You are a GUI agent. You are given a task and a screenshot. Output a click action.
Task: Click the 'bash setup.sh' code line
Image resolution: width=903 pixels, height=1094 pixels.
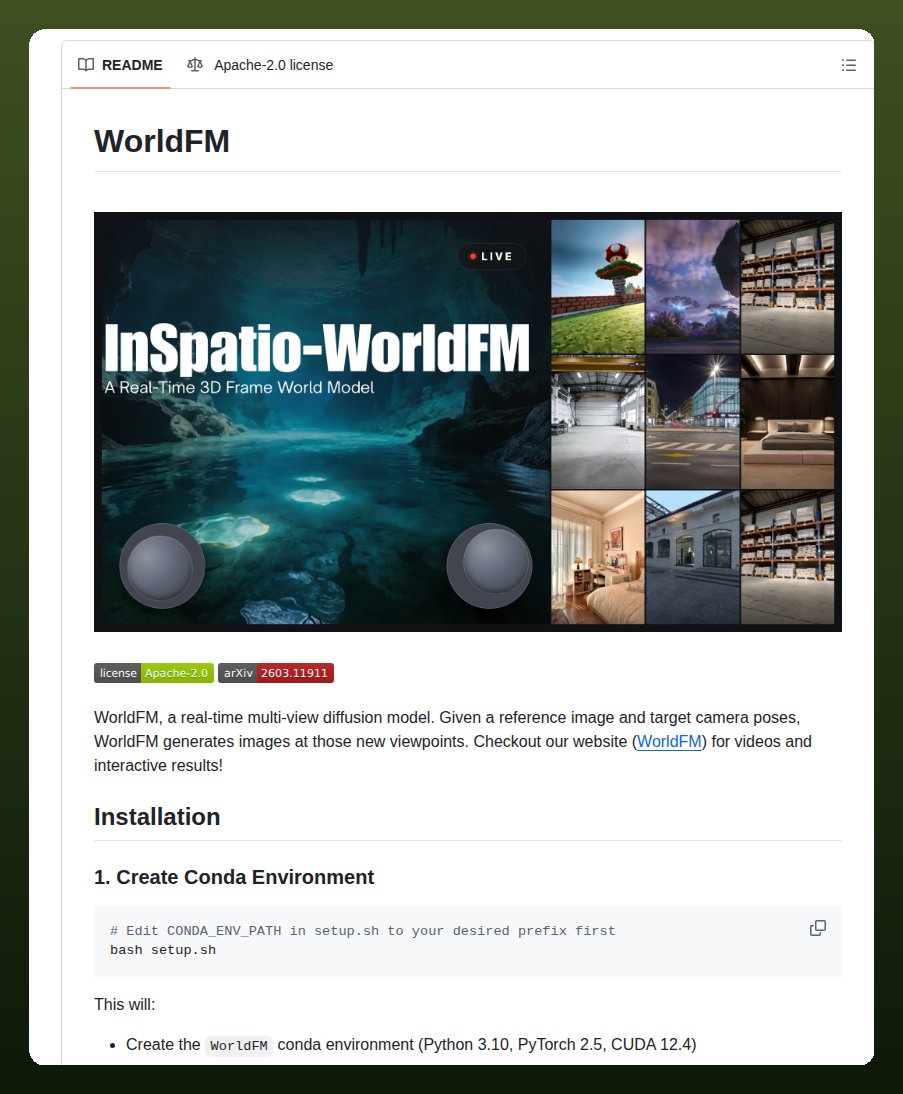163,950
